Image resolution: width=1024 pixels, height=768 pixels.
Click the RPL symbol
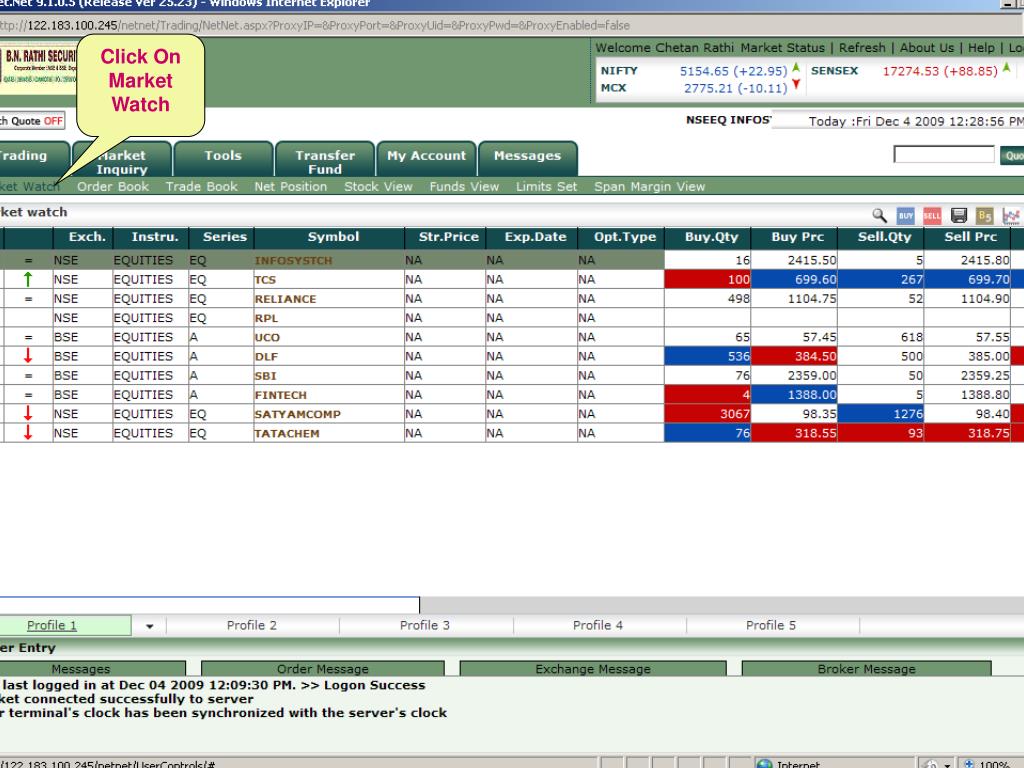266,318
